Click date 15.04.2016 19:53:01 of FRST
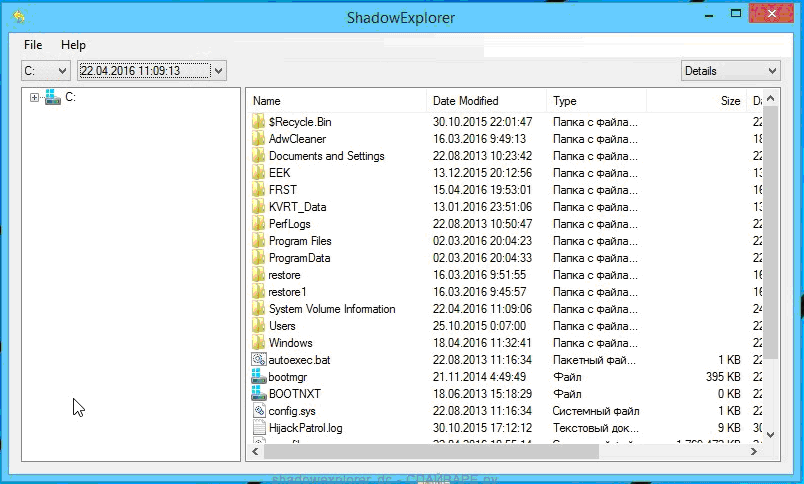The image size is (804, 484). [482, 190]
